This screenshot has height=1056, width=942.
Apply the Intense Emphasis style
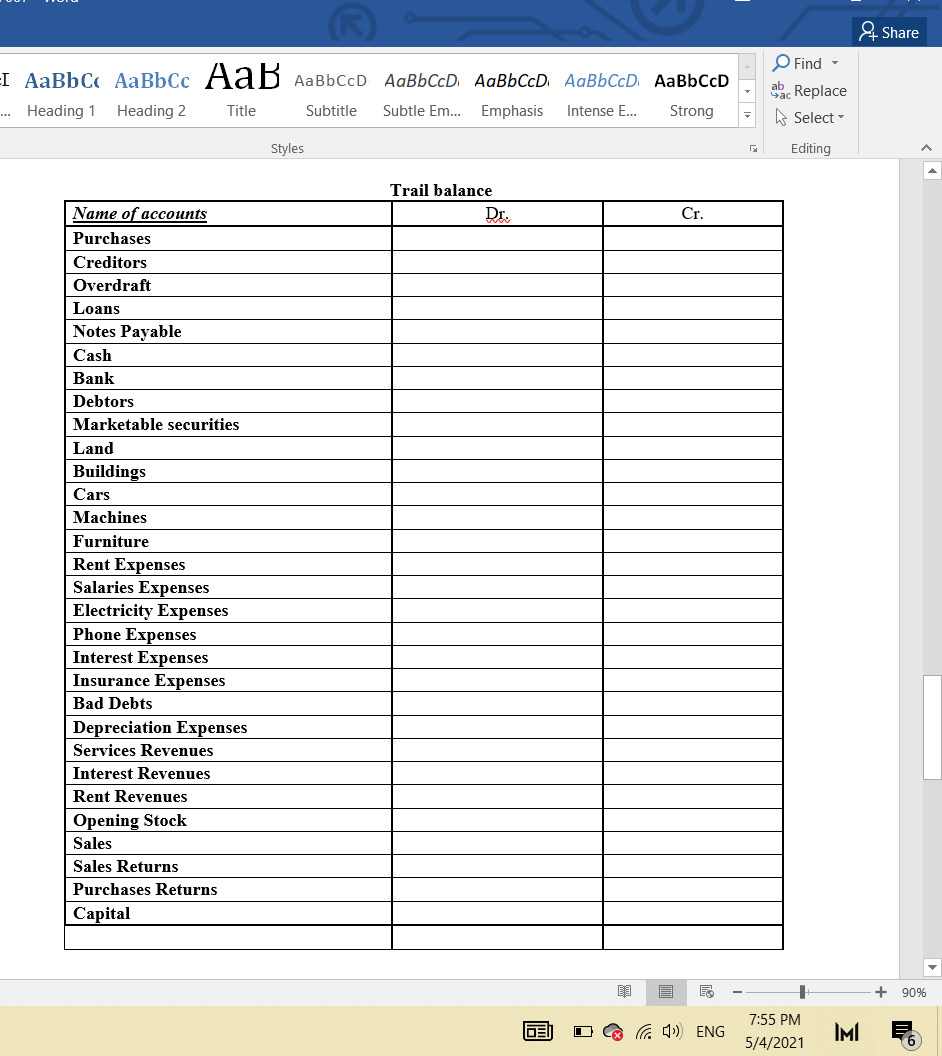click(x=601, y=93)
